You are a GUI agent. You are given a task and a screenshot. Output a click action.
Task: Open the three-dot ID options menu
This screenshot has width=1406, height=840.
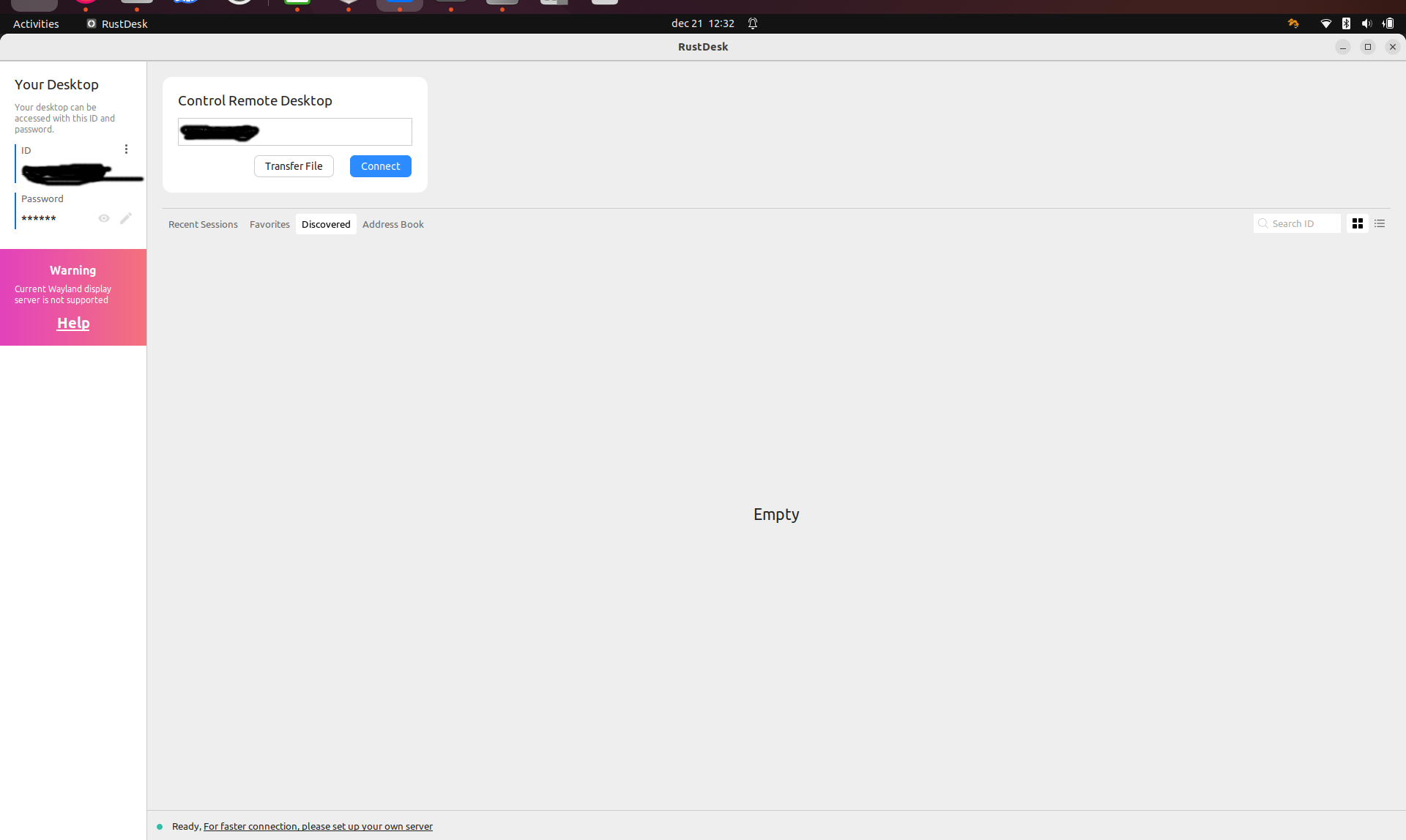(126, 149)
